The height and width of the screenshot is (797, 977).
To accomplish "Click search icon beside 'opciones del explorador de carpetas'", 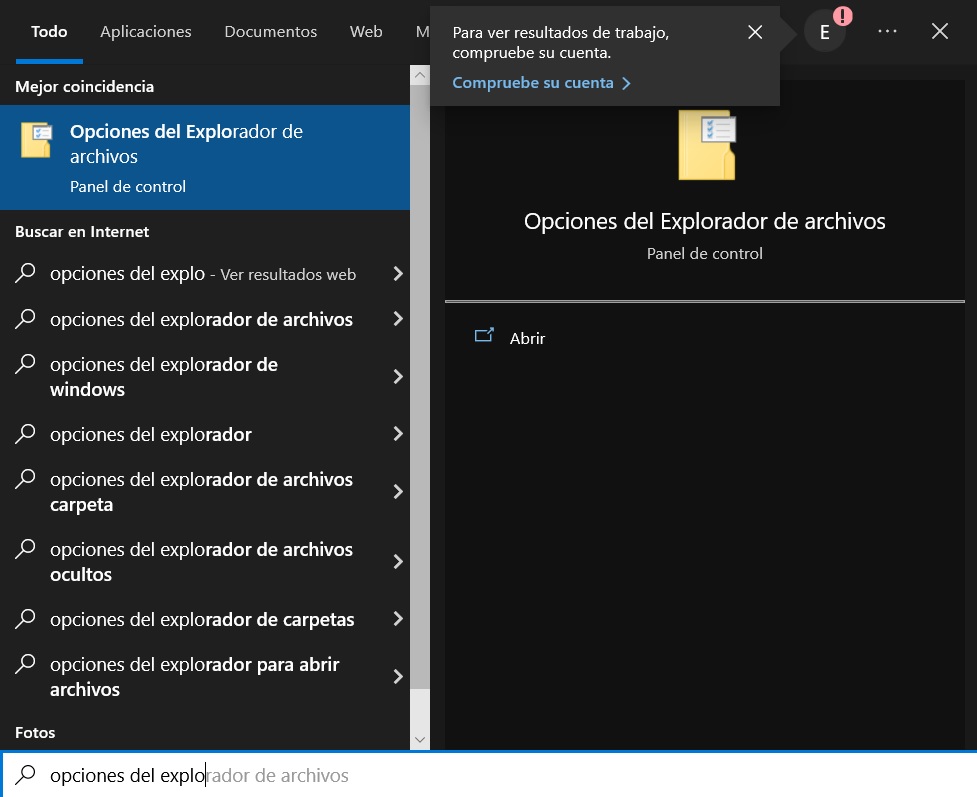I will pos(25,618).
